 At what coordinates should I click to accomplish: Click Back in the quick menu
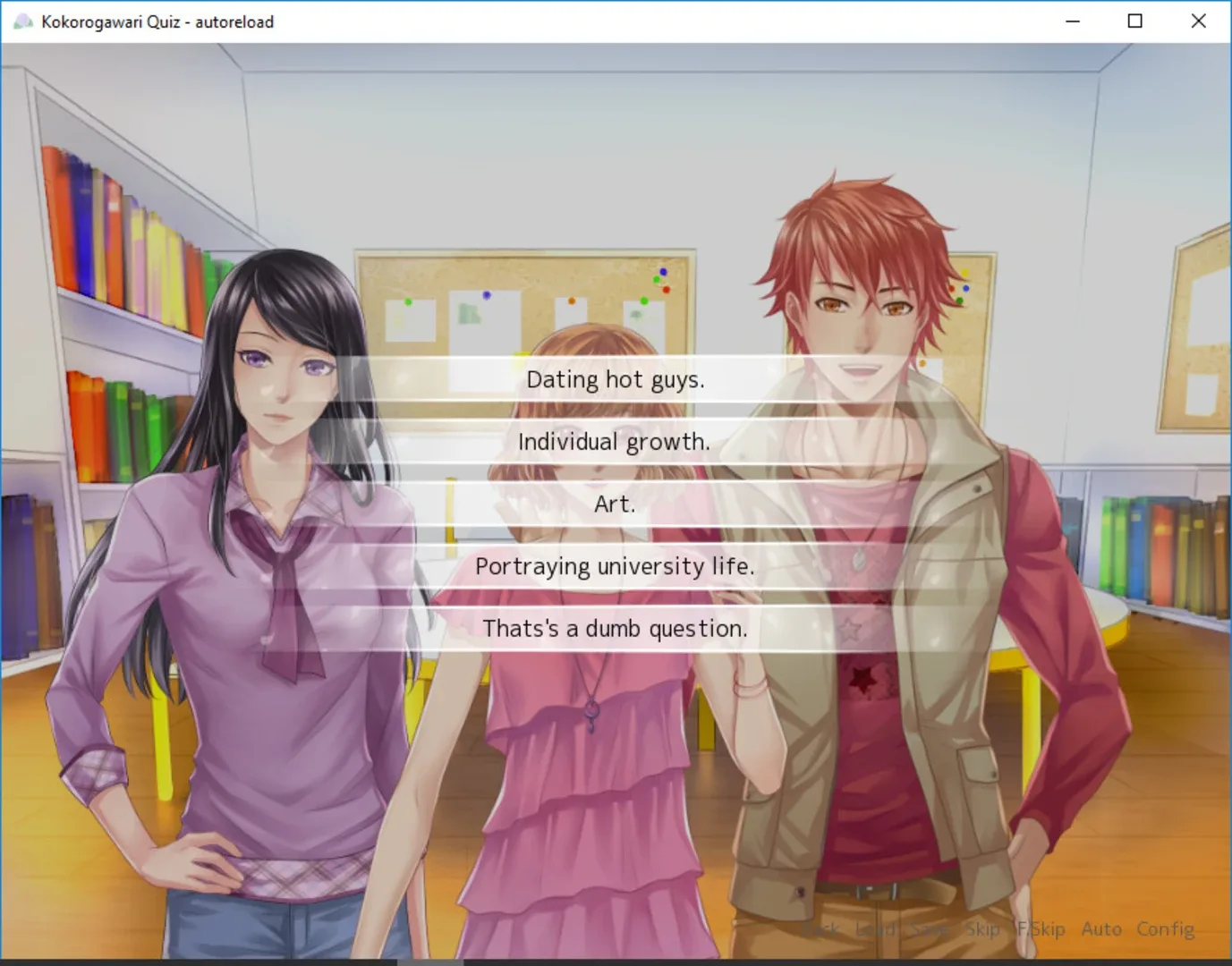(x=820, y=929)
